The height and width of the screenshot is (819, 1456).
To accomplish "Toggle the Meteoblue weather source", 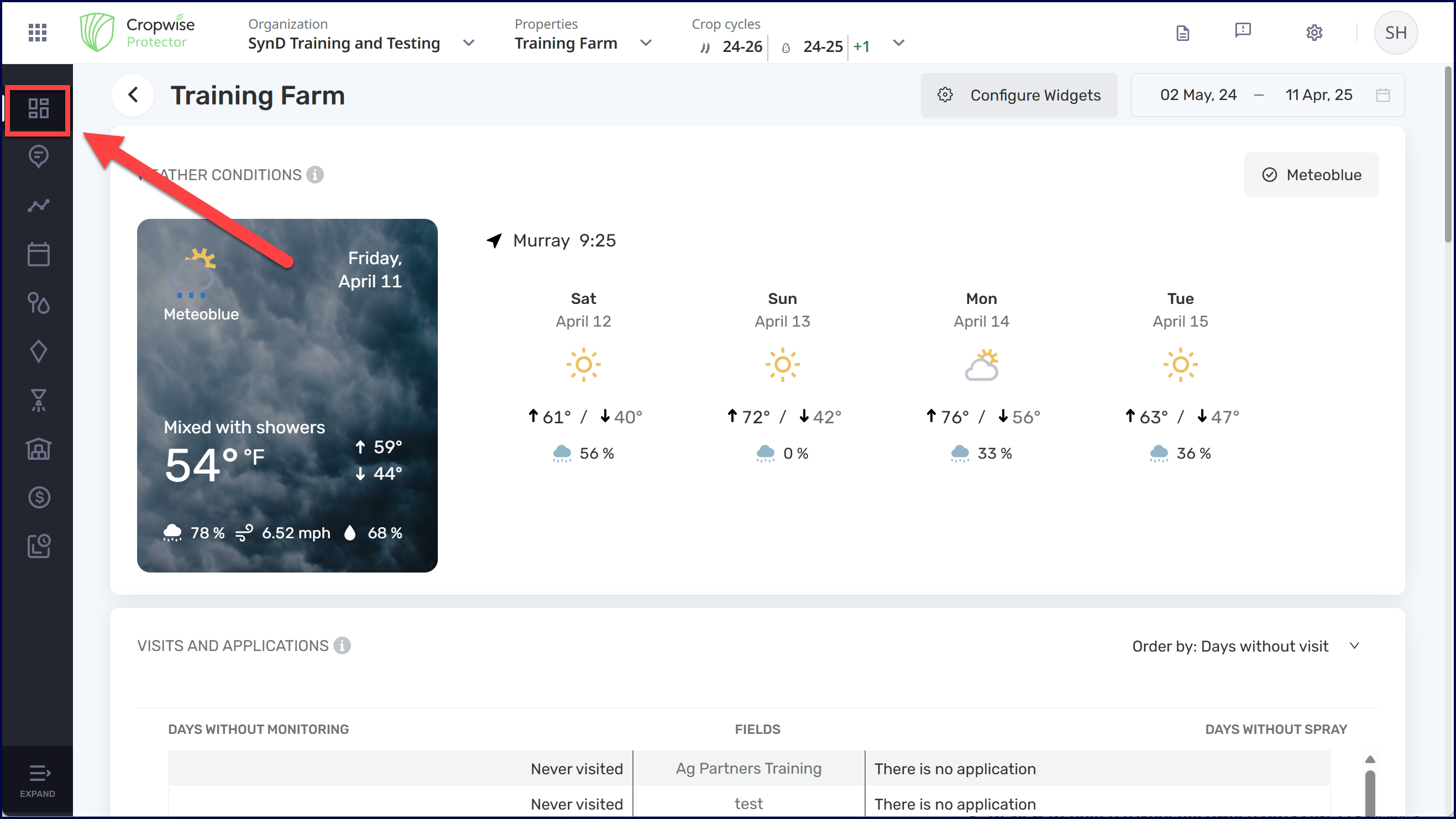I will tap(1311, 175).
